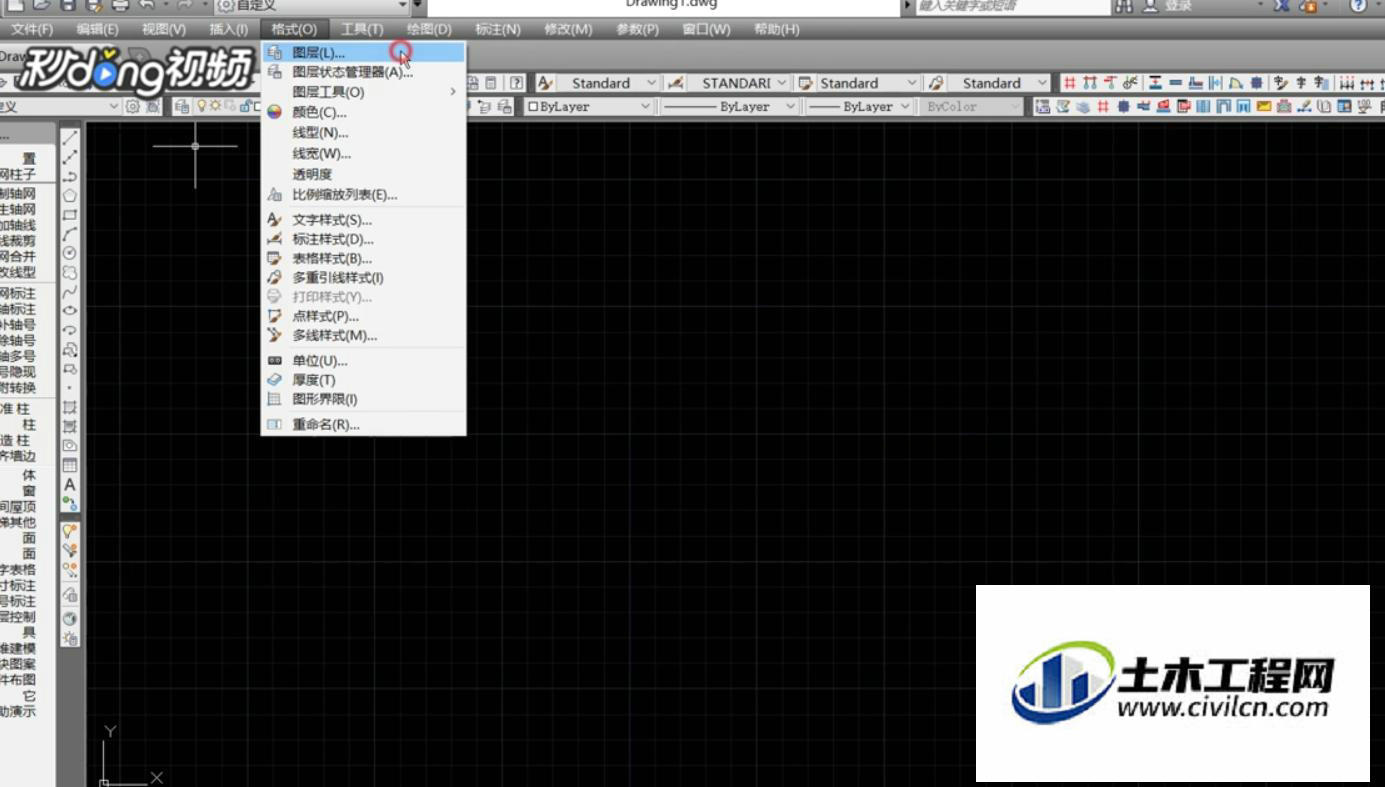The width and height of the screenshot is (1385, 787).
Task: Open the 修改(M) menu
Action: click(568, 29)
